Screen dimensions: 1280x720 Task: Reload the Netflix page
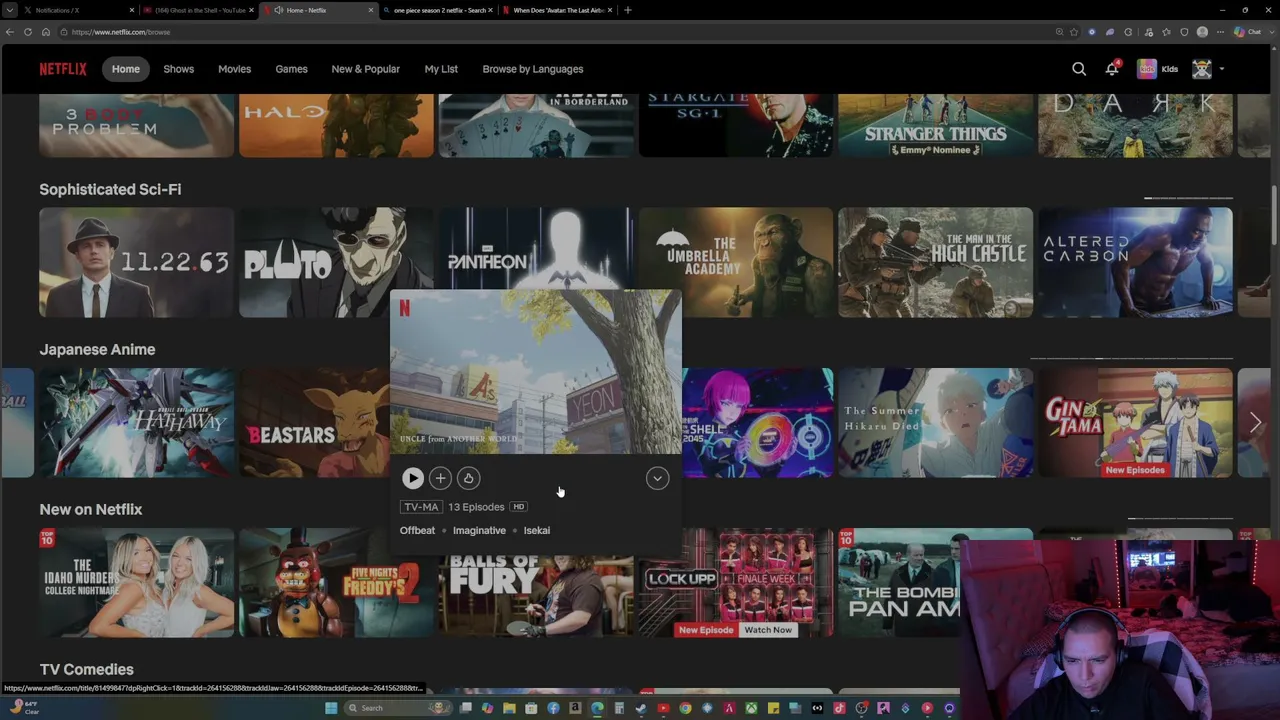tap(28, 32)
